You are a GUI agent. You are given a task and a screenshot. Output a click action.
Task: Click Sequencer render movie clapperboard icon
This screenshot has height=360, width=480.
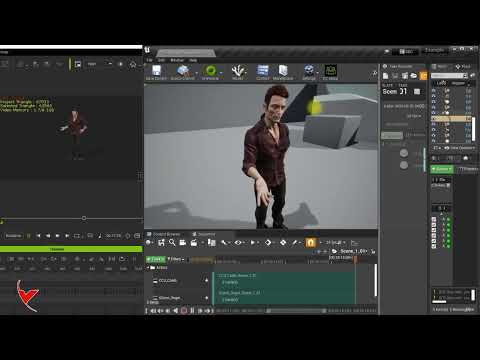[194, 242]
